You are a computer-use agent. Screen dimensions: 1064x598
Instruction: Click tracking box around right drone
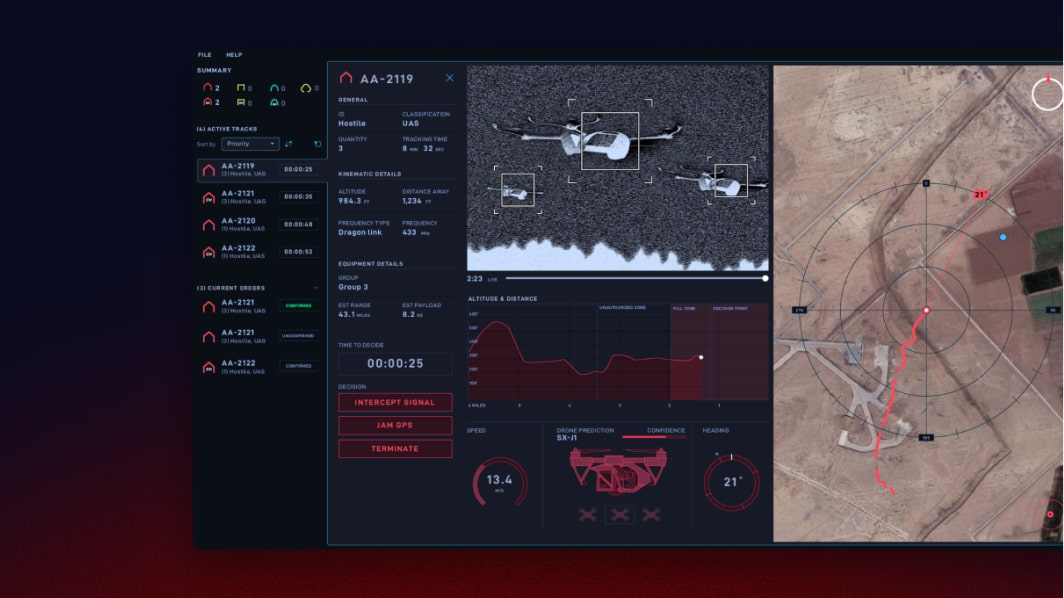pos(731,181)
